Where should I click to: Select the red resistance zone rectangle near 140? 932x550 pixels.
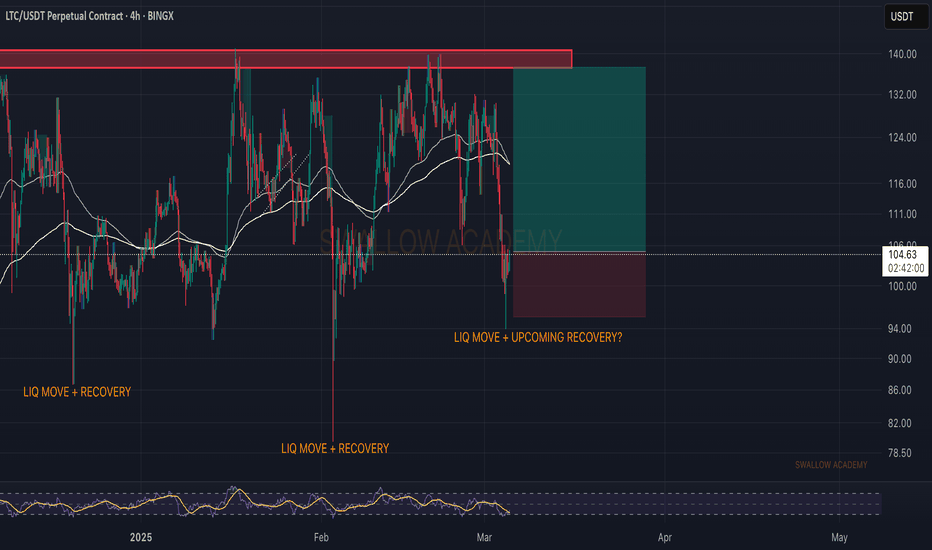click(x=285, y=59)
